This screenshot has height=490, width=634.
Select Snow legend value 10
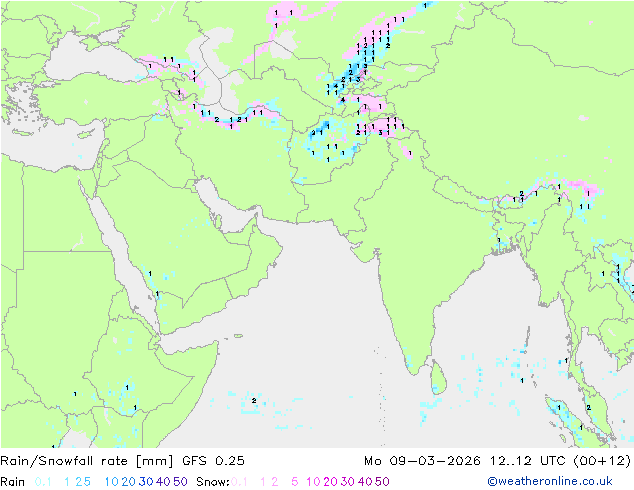point(313,482)
